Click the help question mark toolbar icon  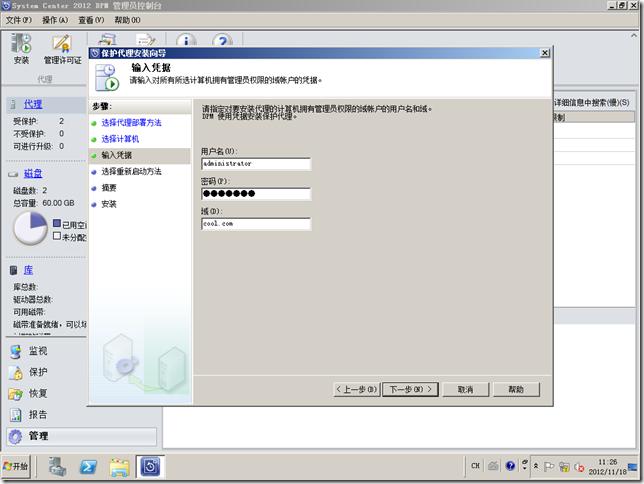point(222,40)
